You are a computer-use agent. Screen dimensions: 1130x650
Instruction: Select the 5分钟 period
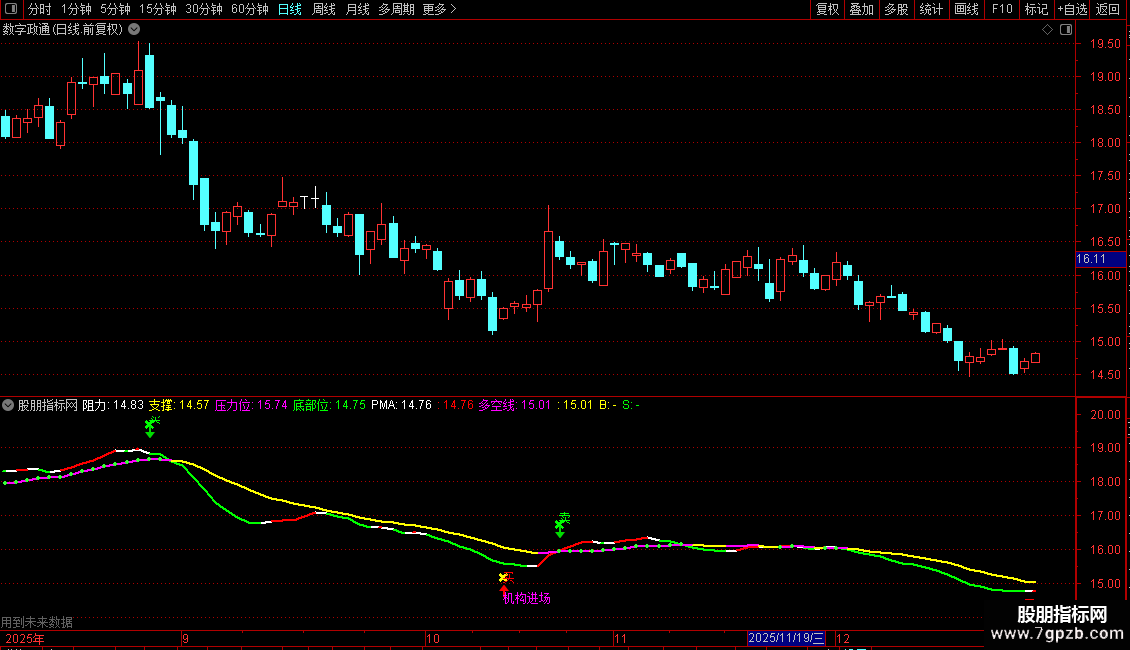(115, 9)
